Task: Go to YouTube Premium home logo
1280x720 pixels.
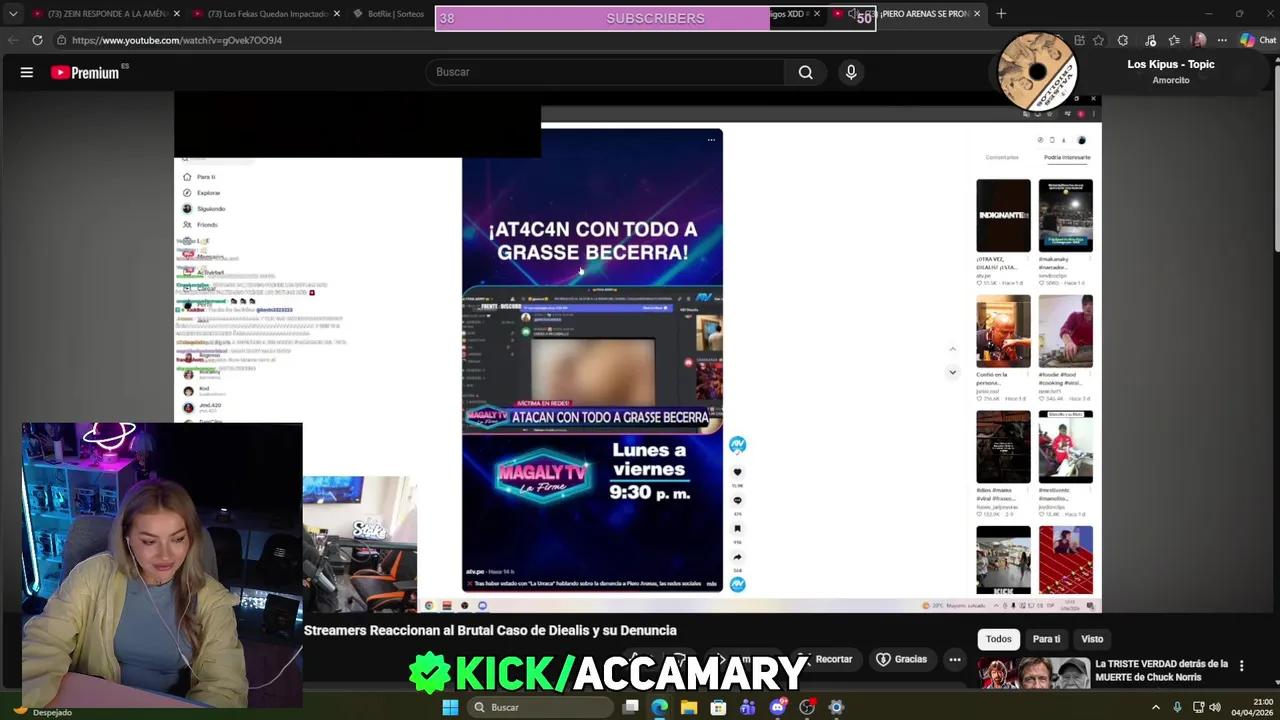Action: (85, 72)
